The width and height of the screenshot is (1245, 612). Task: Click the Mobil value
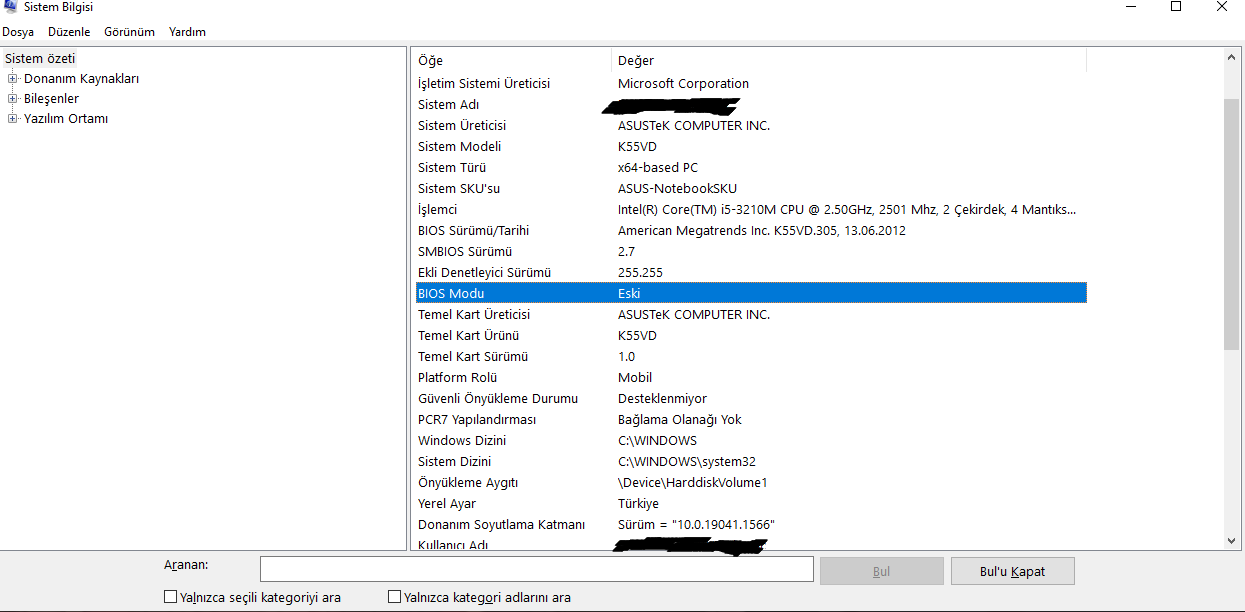pyautogui.click(x=635, y=377)
